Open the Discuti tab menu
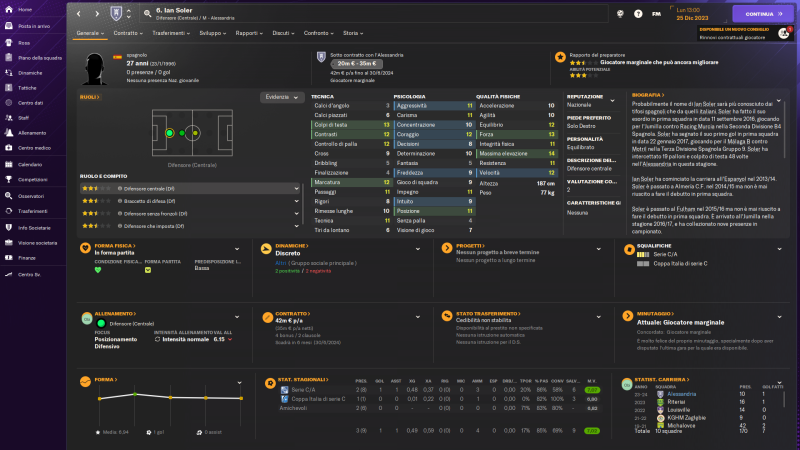This screenshot has height=450, width=800. pyautogui.click(x=283, y=33)
